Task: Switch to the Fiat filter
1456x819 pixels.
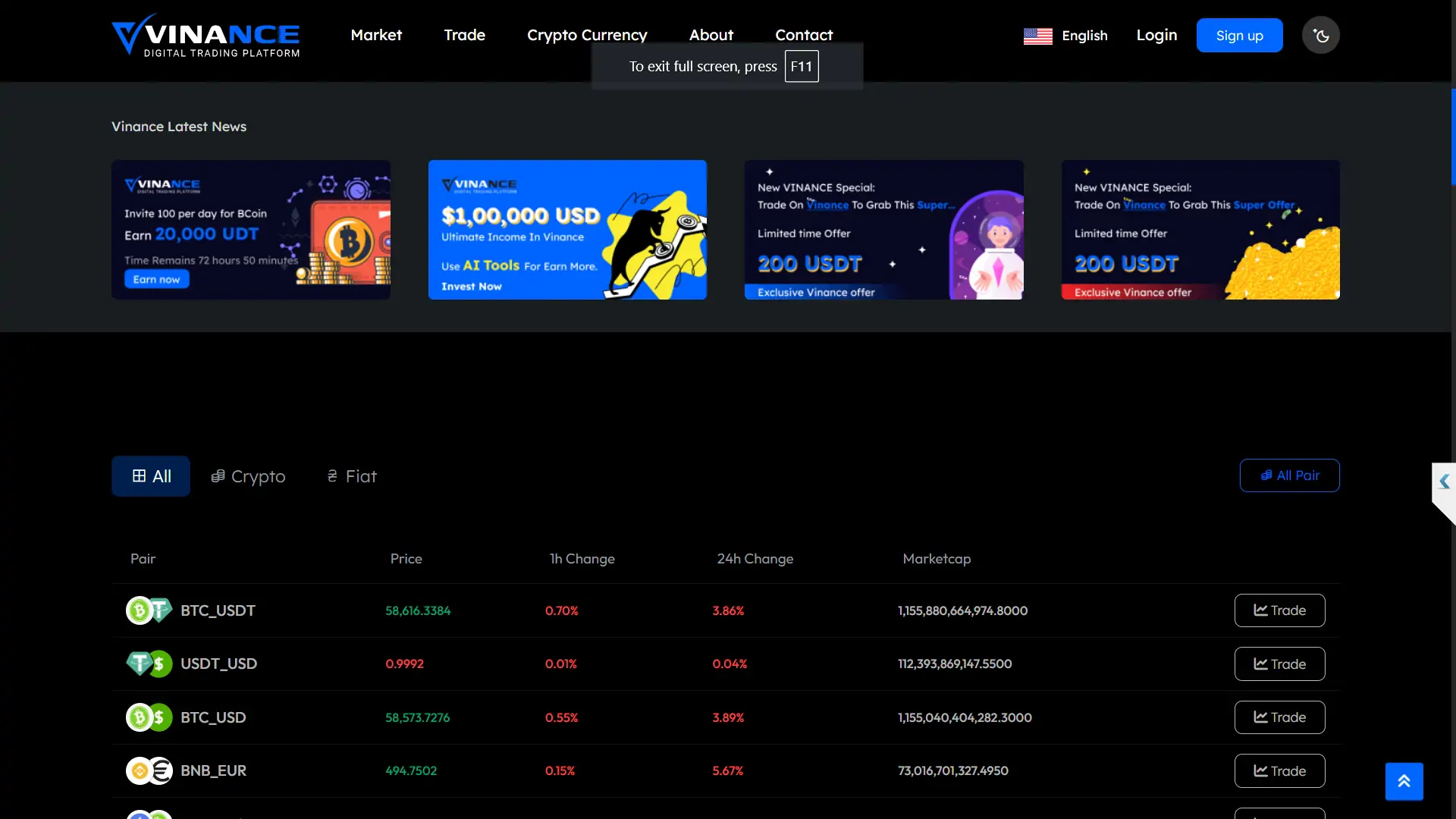Action: pyautogui.click(x=350, y=476)
